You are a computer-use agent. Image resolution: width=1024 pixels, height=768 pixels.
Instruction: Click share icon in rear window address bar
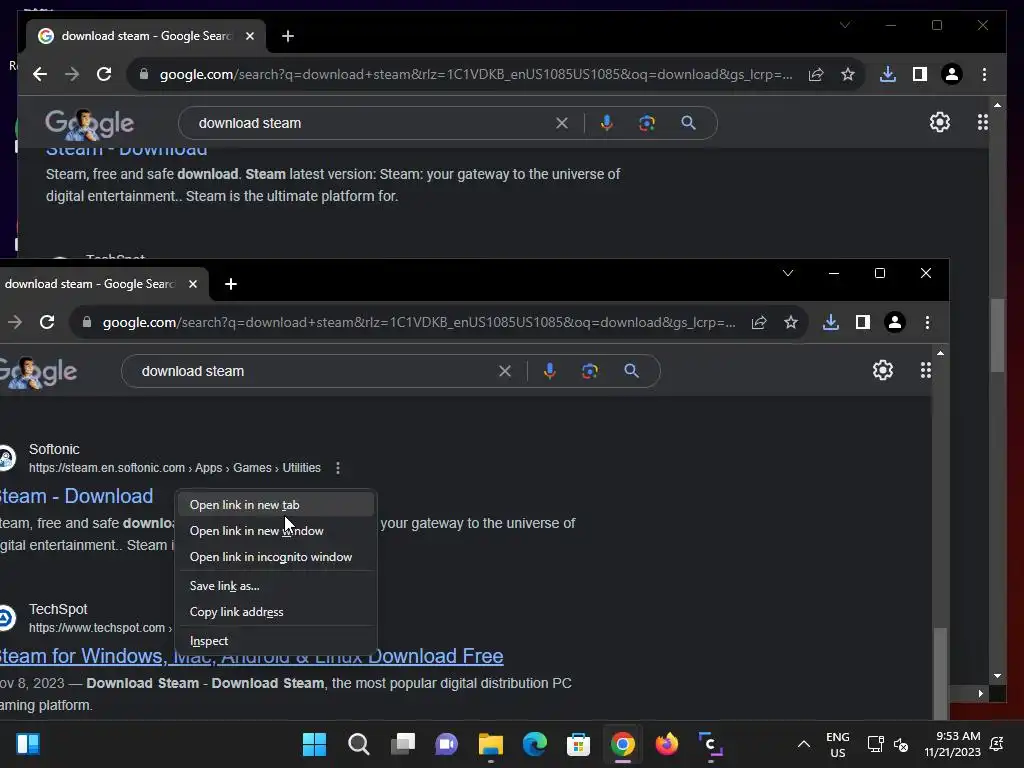[816, 74]
